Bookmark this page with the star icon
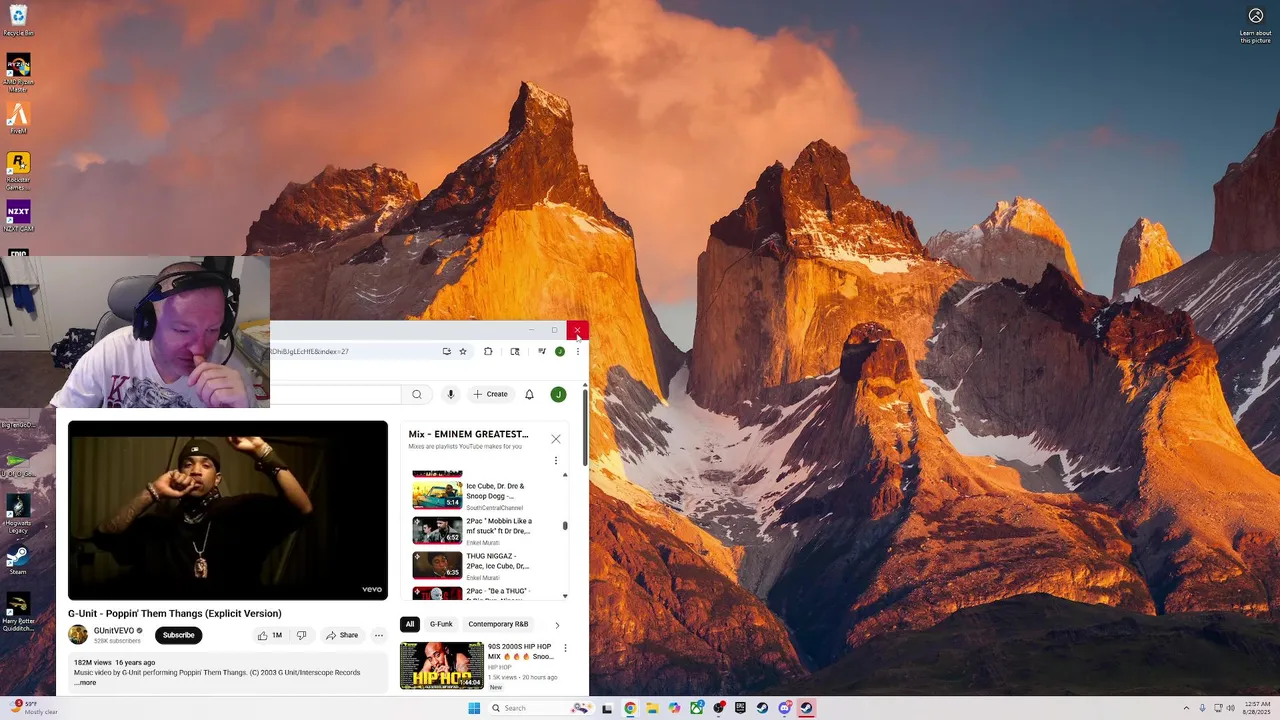Viewport: 1280px width, 720px height. (463, 351)
